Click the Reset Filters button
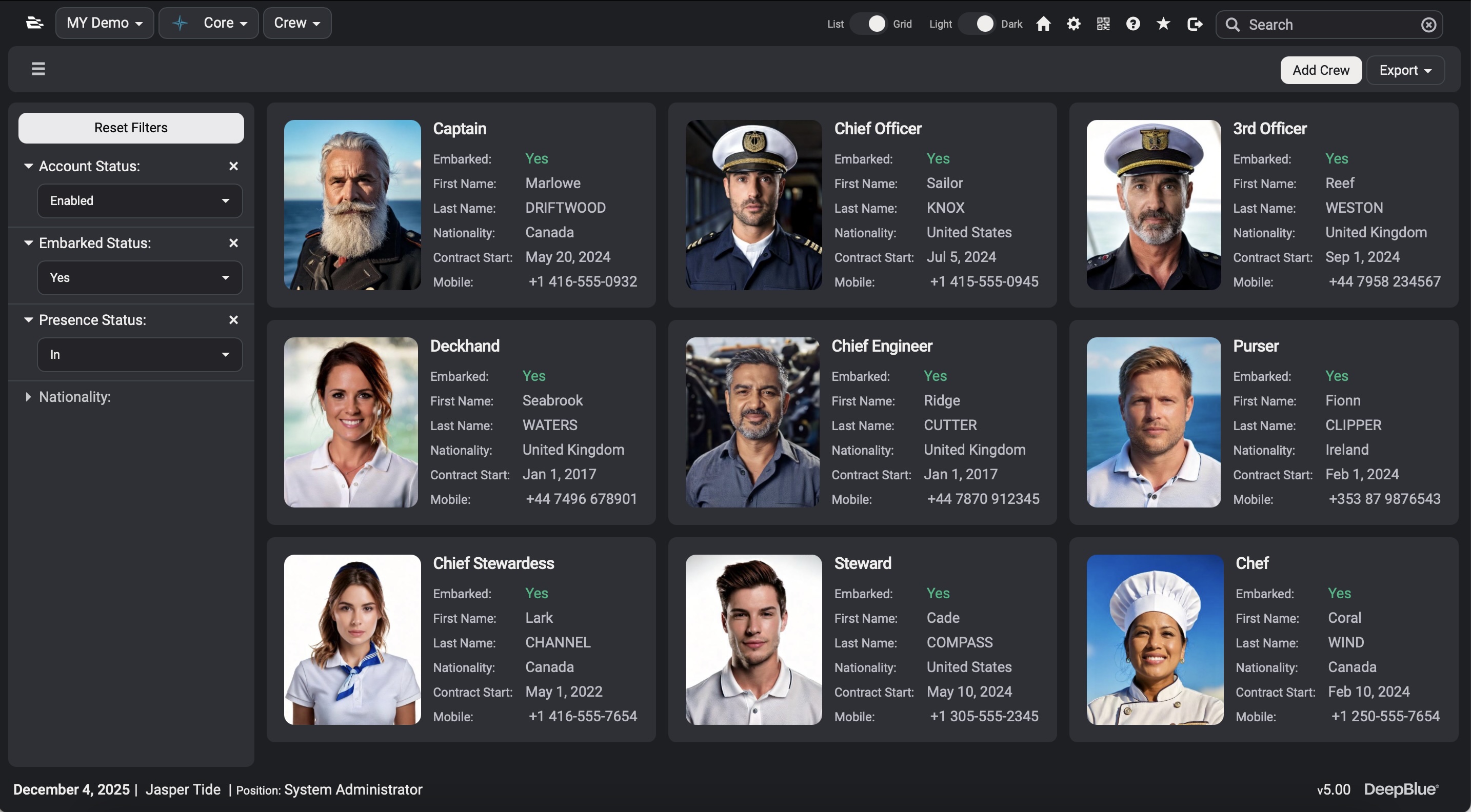This screenshot has width=1471, height=812. pyautogui.click(x=131, y=128)
